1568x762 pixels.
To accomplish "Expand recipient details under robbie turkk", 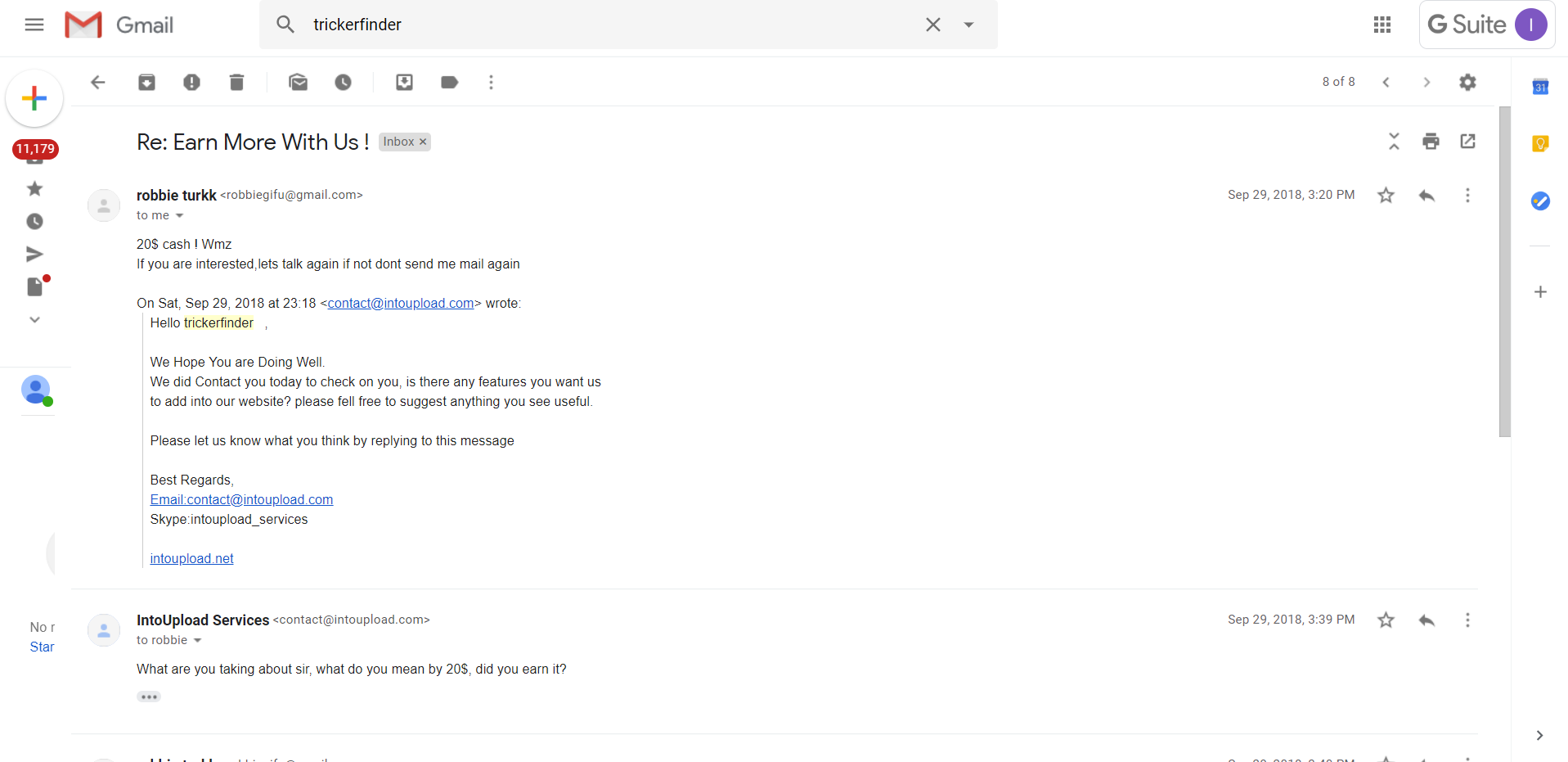I will [x=180, y=216].
